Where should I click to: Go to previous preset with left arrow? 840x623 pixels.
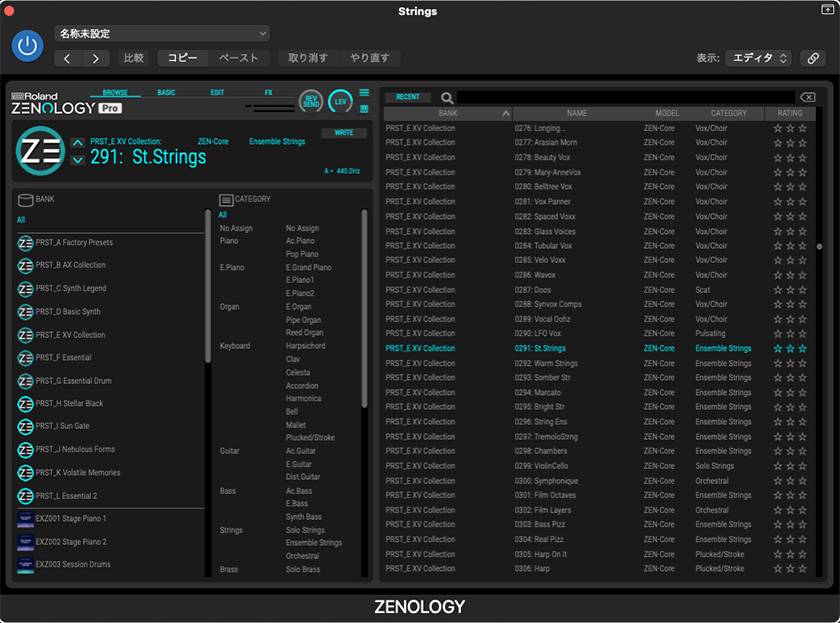(68, 58)
